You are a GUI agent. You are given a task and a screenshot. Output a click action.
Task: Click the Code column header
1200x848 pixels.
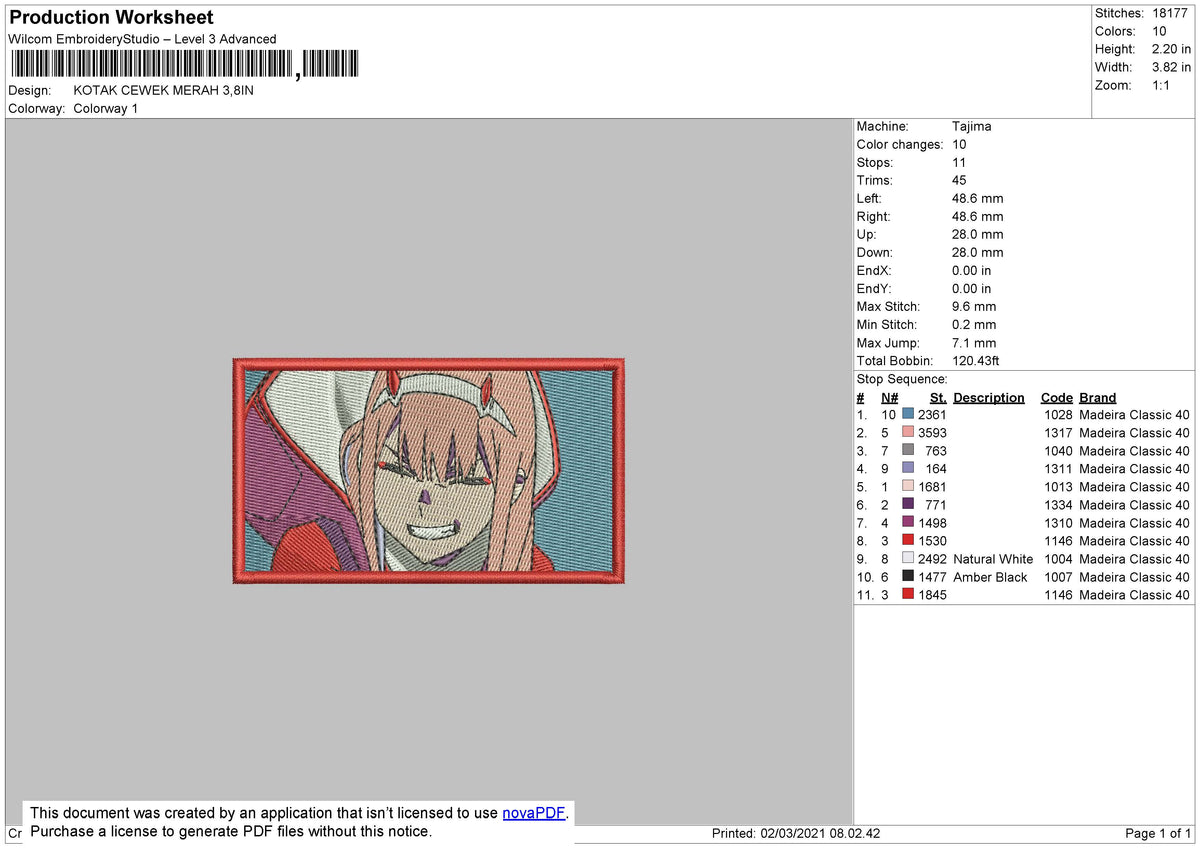coord(1056,397)
